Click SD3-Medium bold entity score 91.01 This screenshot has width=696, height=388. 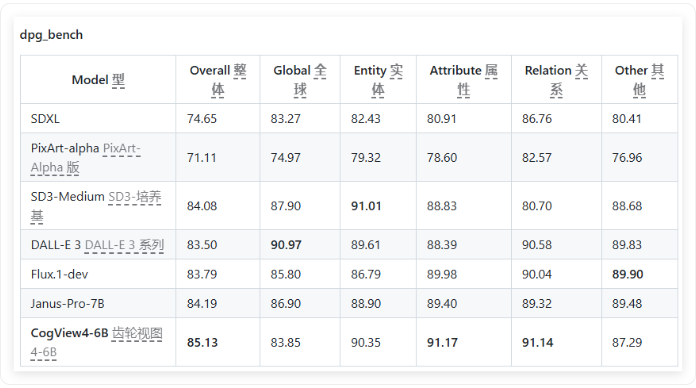[x=366, y=206]
